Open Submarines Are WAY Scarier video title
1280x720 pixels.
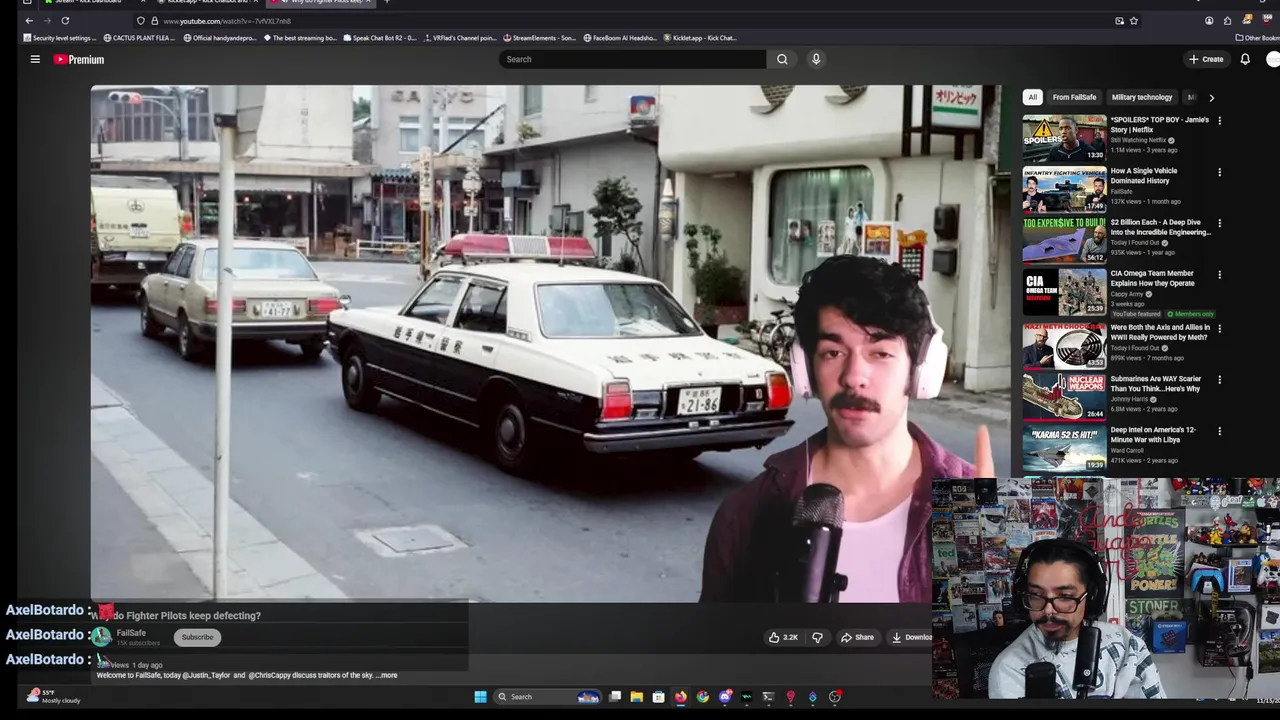point(1155,383)
